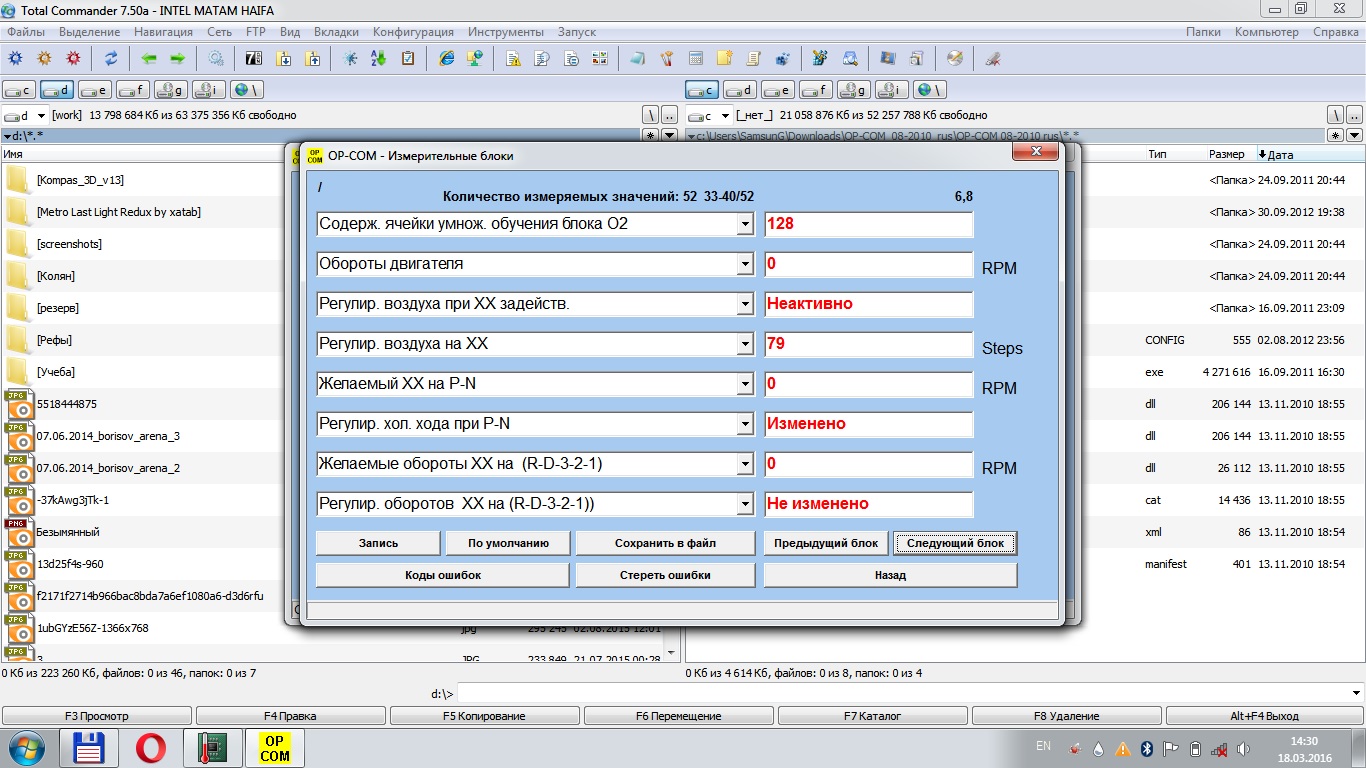Click the network connection toolbar icon
Viewport: 1366px width, 768px height.
[475, 58]
